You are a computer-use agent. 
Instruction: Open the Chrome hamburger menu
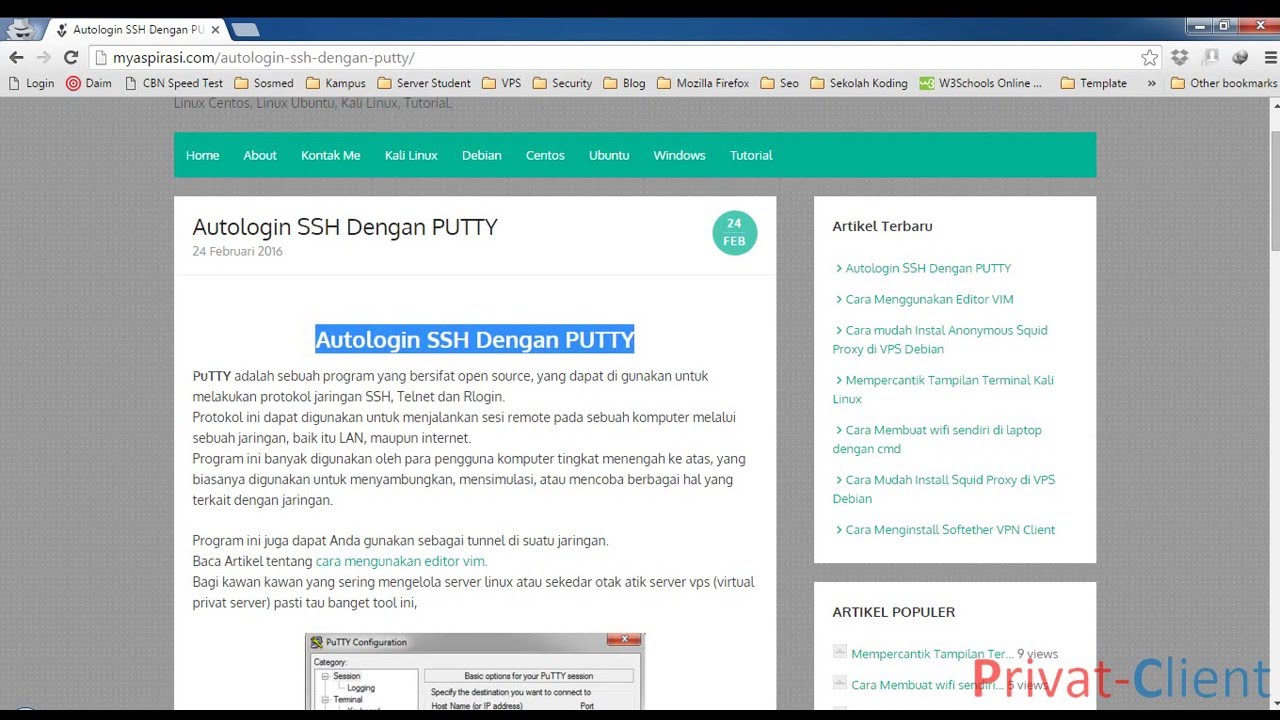[1271, 58]
